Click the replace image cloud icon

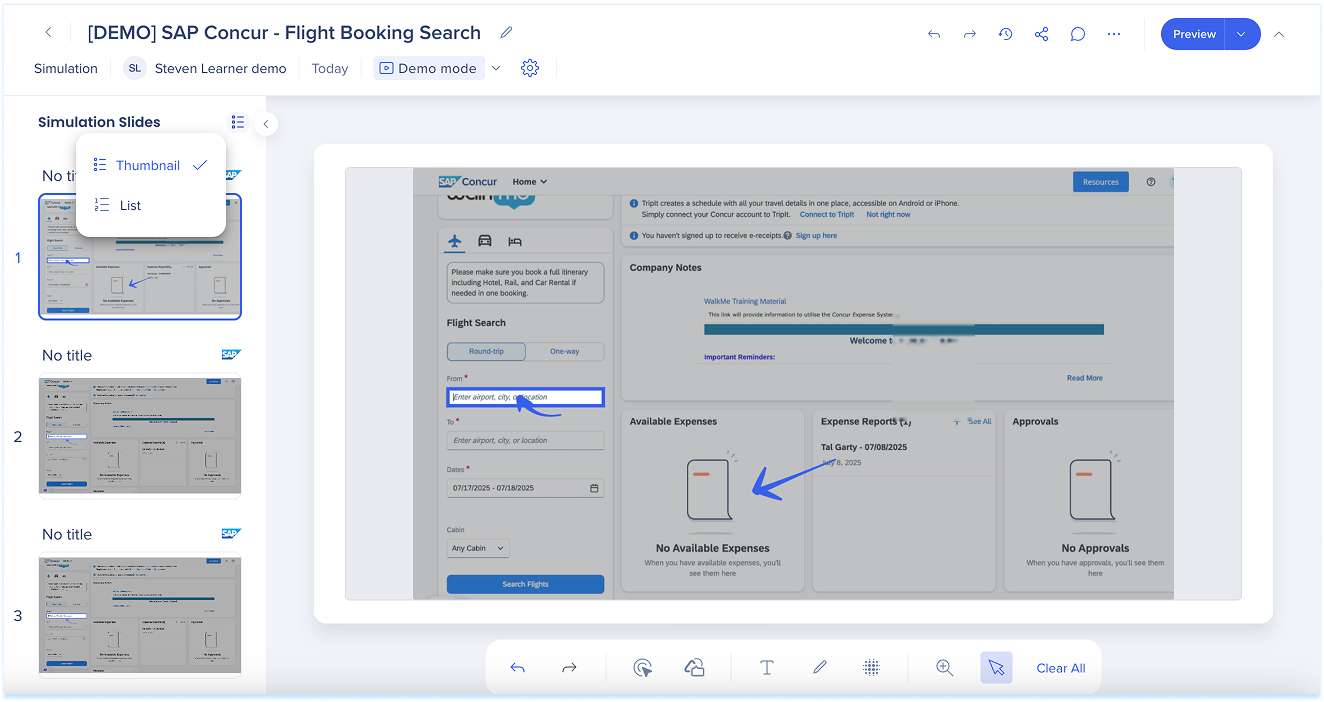pos(694,668)
